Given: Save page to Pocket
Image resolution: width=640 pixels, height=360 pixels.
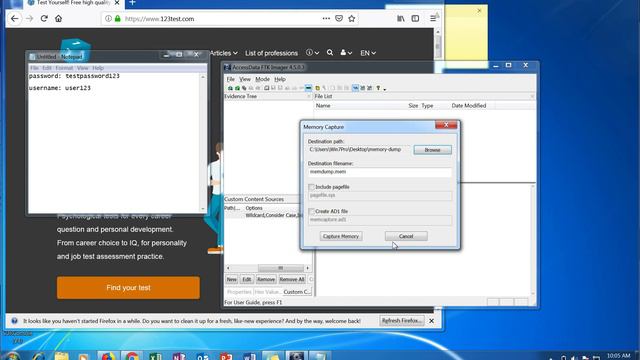Looking at the screenshot, I should (x=339, y=18).
